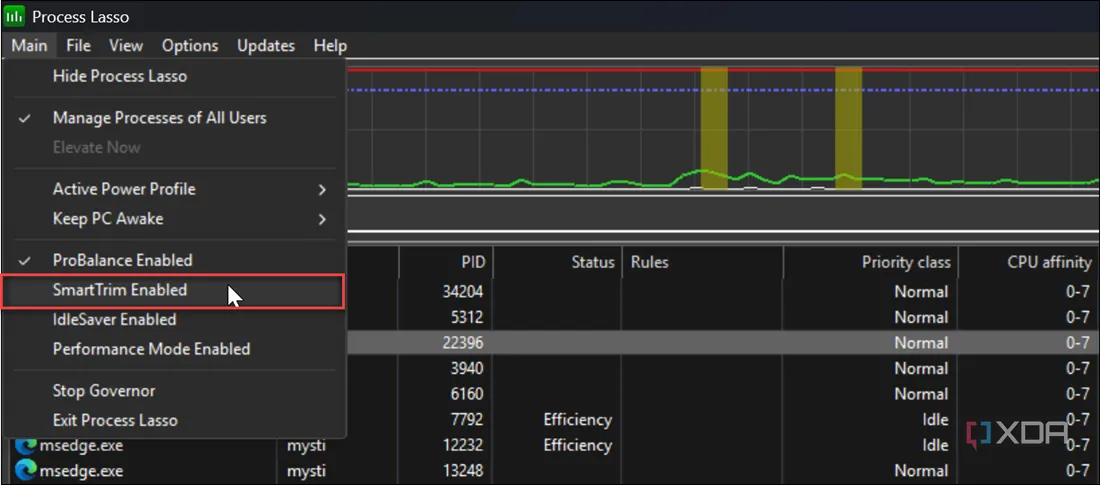Click the first yellow band in the graph
1100x485 pixels.
714,128
